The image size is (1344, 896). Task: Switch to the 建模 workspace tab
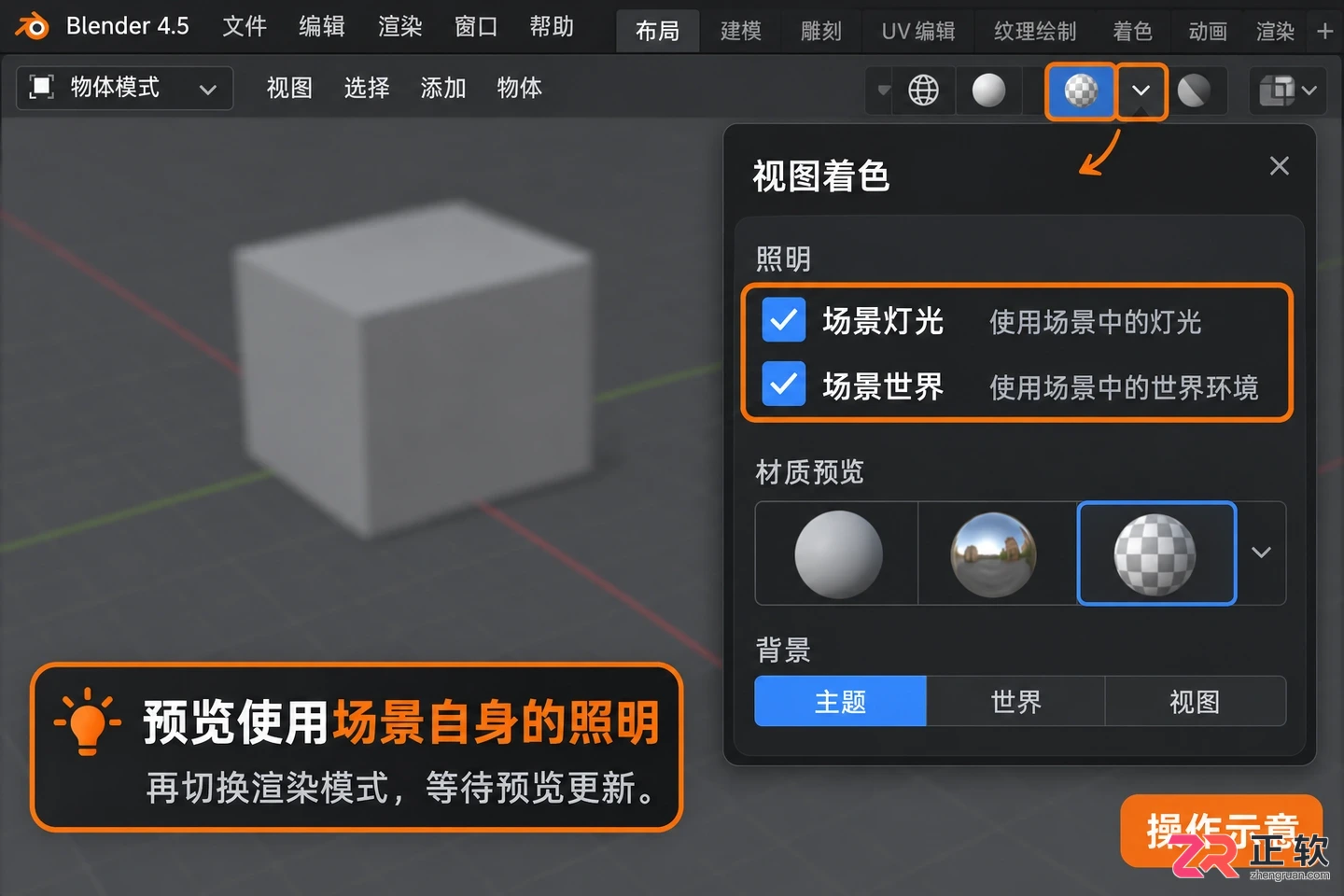[741, 31]
